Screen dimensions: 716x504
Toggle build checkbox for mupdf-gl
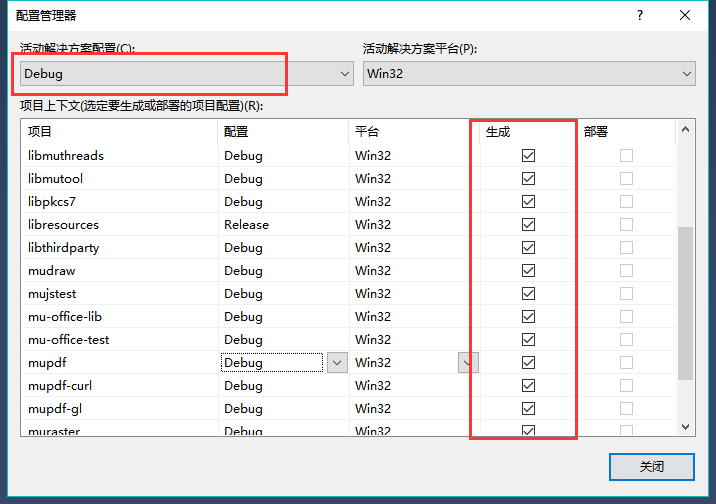pyautogui.click(x=528, y=409)
